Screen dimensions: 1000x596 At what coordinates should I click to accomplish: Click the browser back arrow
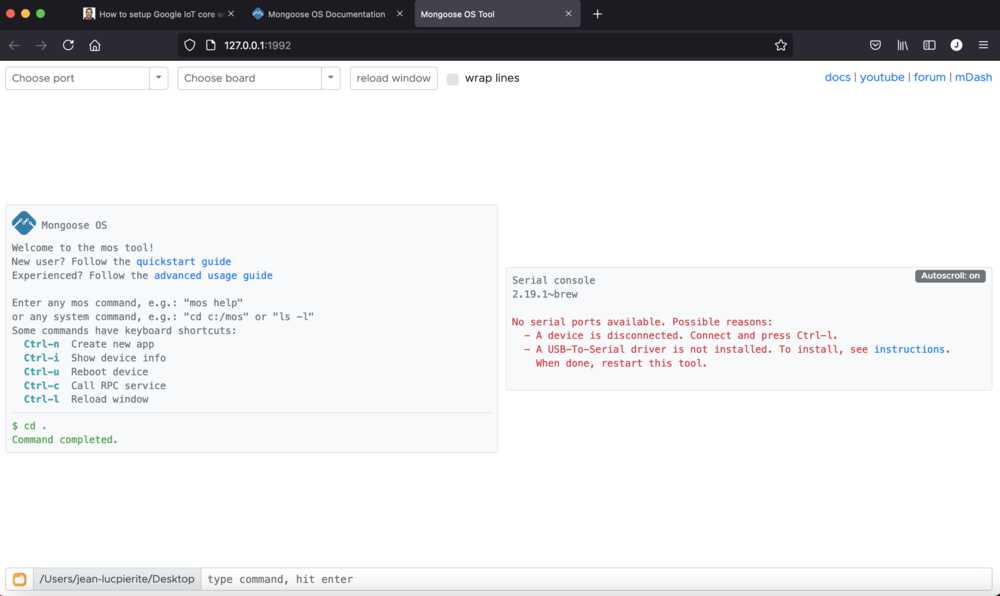[x=15, y=45]
